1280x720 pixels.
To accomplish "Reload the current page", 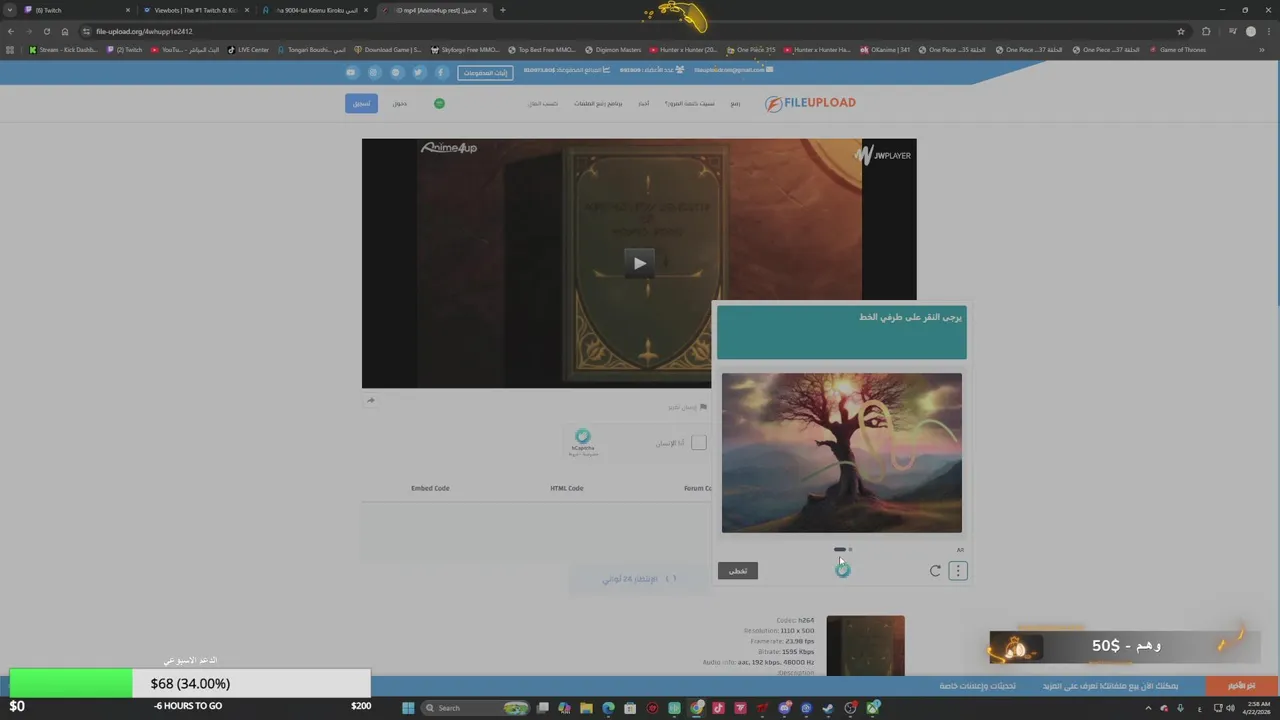I will (x=46, y=31).
